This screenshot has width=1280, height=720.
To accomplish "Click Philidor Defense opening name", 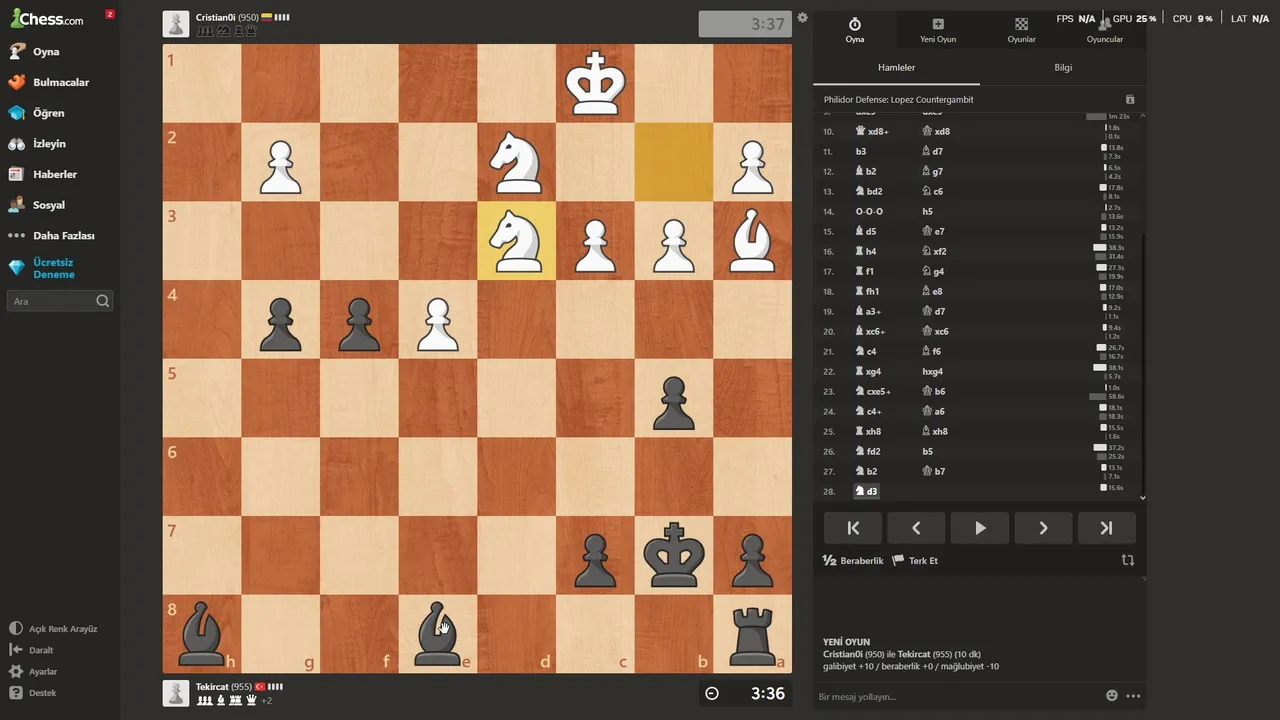I will click(898, 100).
